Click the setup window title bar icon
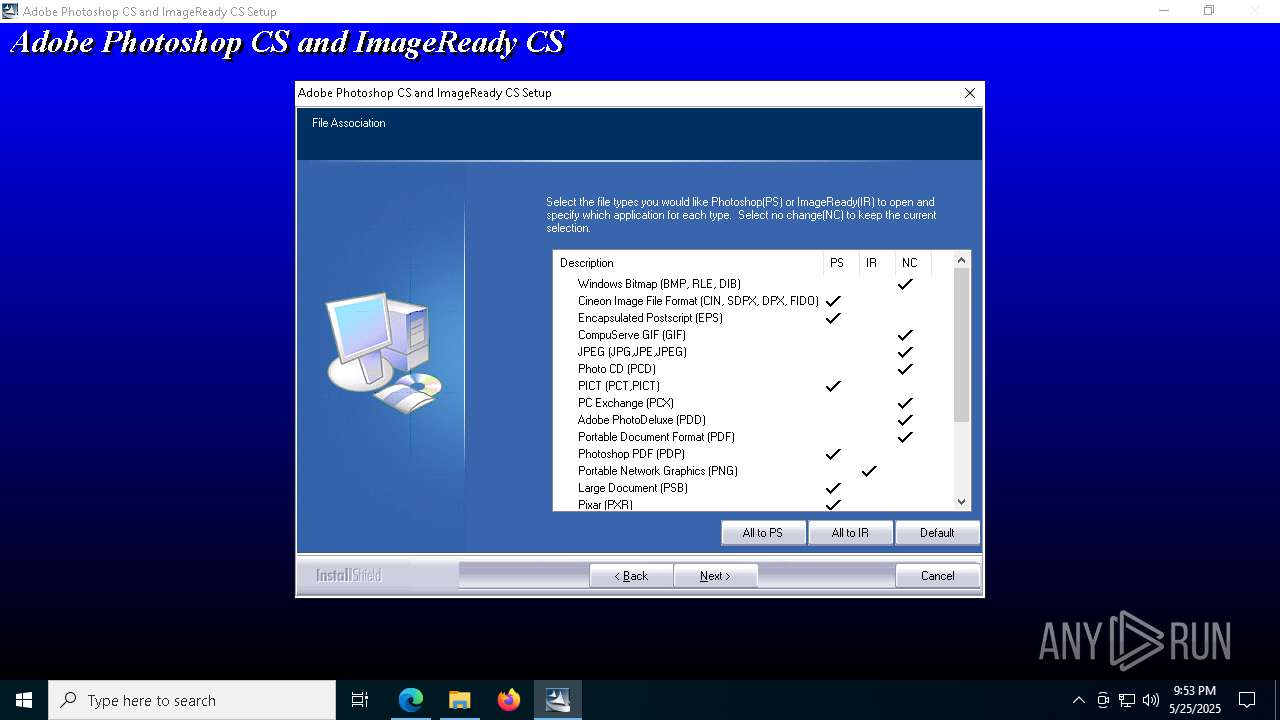 click(x=10, y=11)
